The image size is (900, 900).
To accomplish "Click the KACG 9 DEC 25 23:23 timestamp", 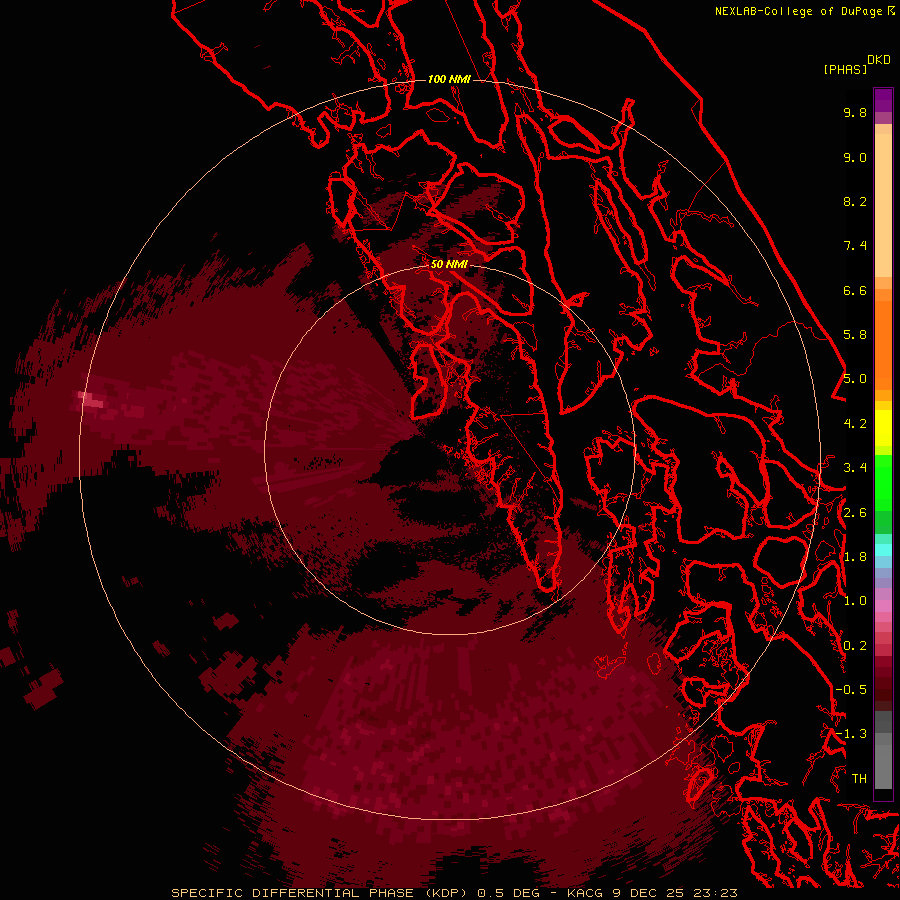I will [652, 893].
